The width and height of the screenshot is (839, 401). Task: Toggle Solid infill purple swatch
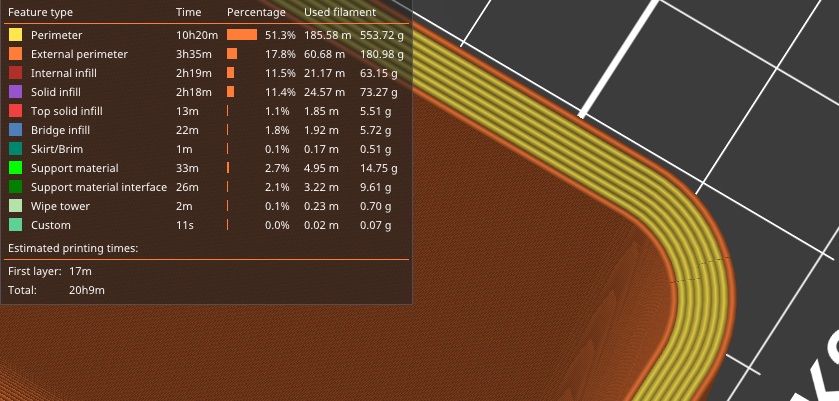(x=16, y=92)
